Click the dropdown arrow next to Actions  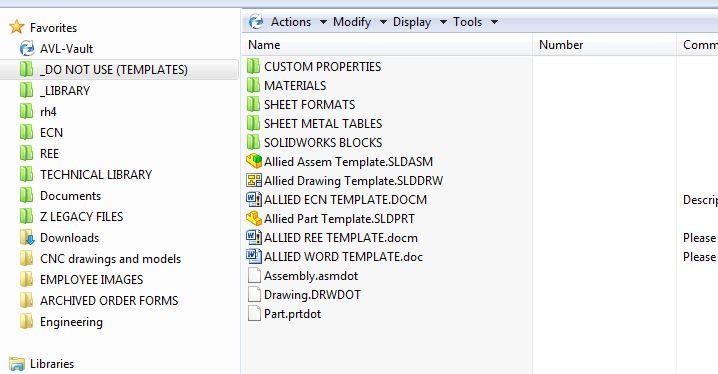click(323, 22)
